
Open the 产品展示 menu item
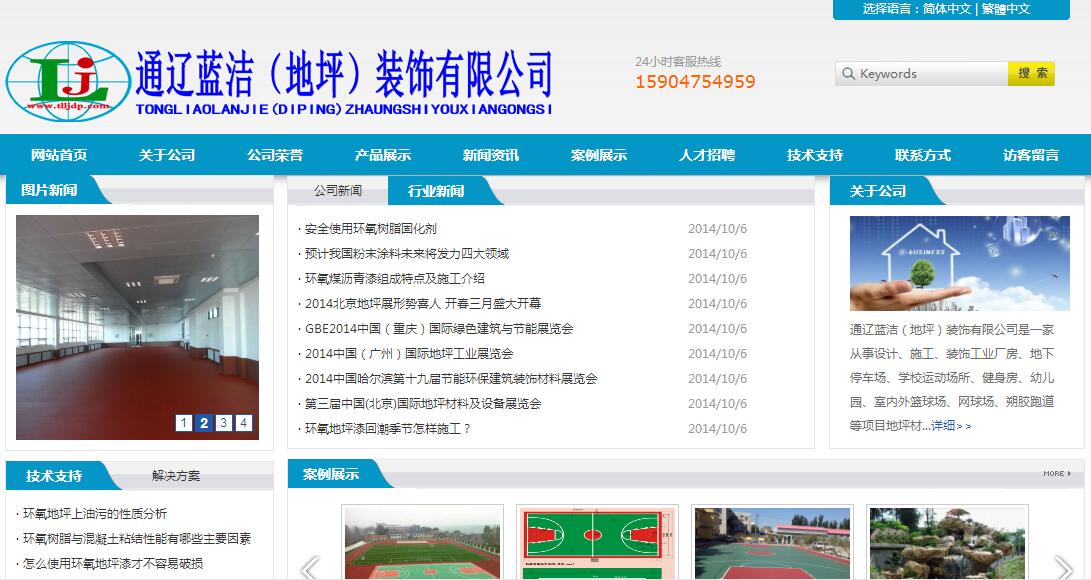(x=383, y=155)
